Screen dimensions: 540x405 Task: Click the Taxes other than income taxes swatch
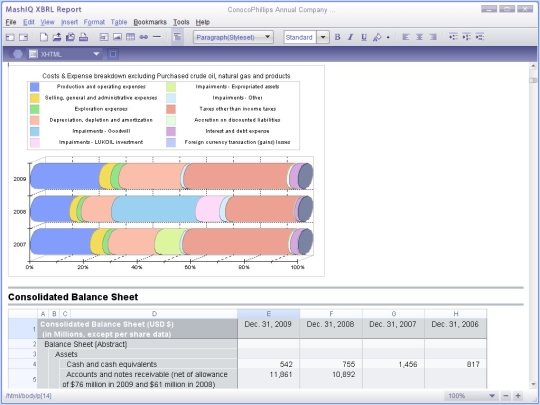pos(171,109)
